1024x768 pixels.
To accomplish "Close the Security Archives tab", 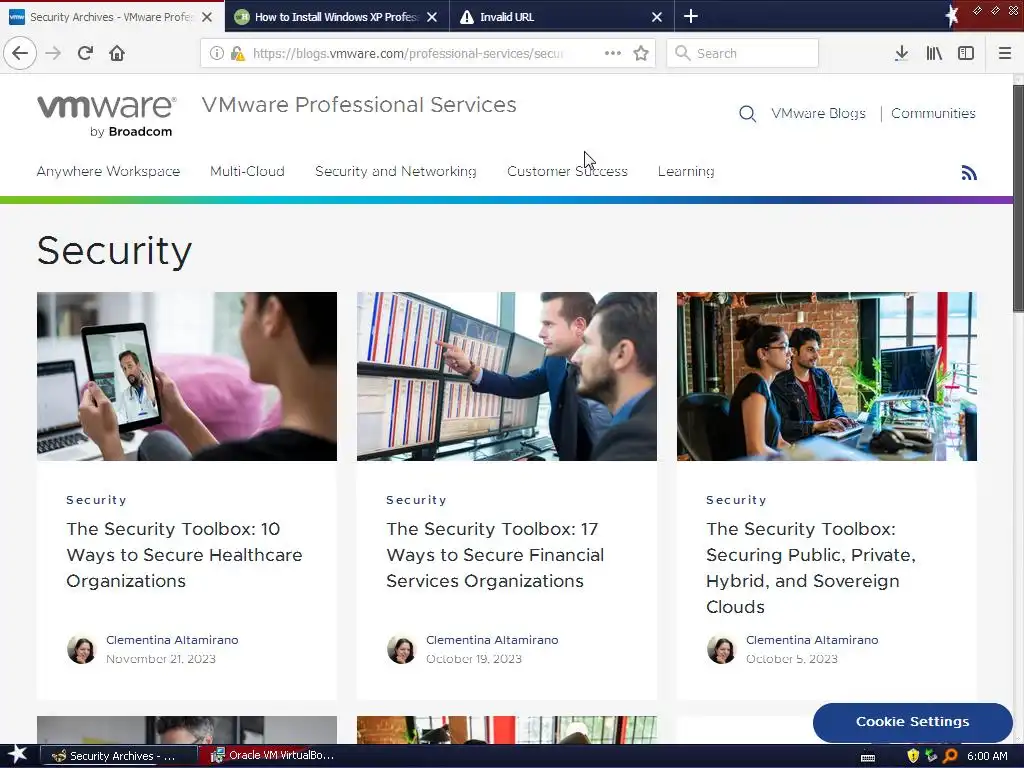I will 207,17.
